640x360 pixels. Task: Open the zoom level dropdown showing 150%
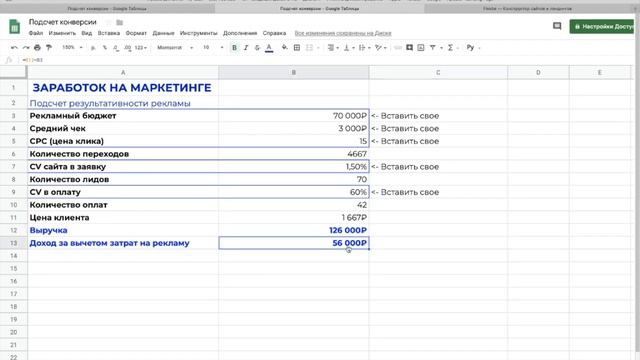coord(72,48)
